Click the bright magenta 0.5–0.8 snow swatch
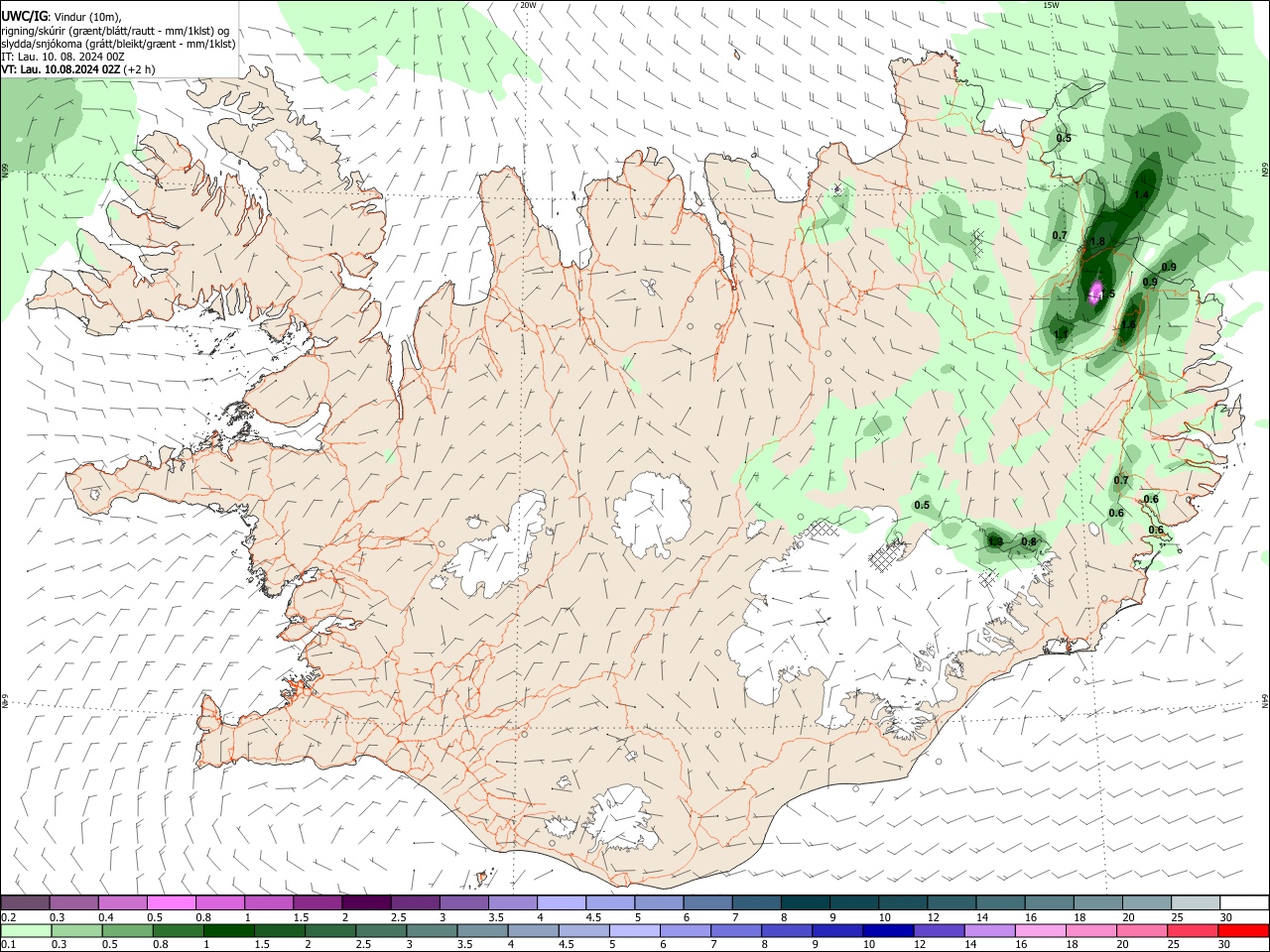Screen dimensions: 1270x952 click(172, 902)
